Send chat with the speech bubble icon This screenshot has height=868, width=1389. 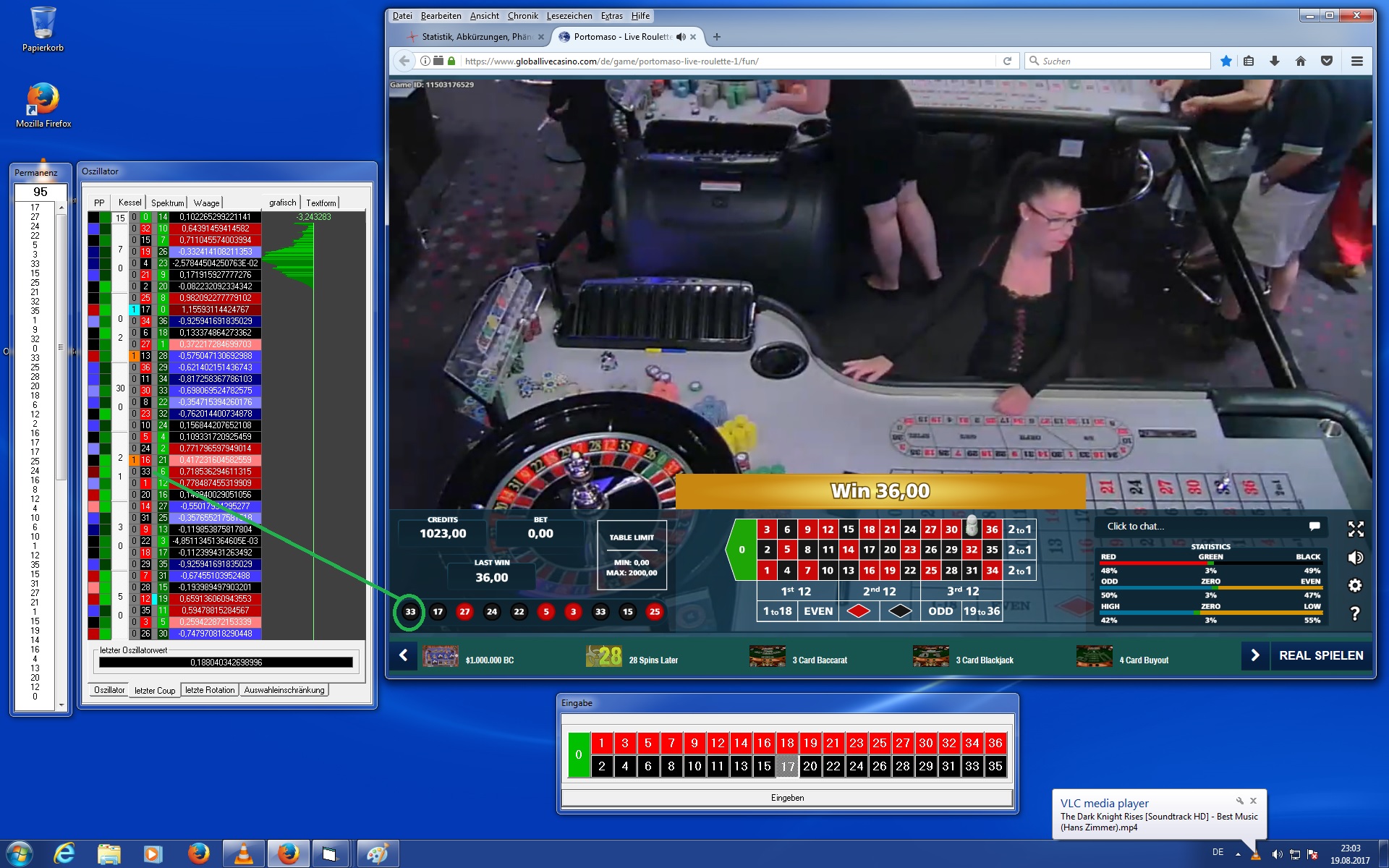tap(1314, 526)
